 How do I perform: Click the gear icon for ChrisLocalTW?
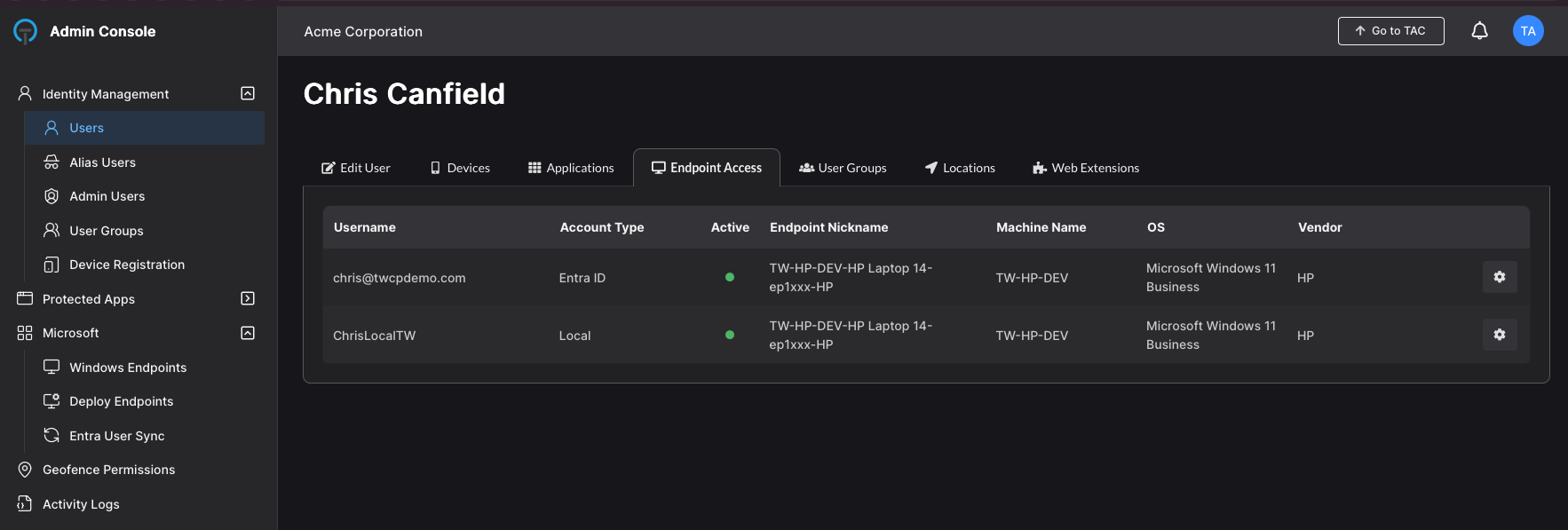[1499, 335]
